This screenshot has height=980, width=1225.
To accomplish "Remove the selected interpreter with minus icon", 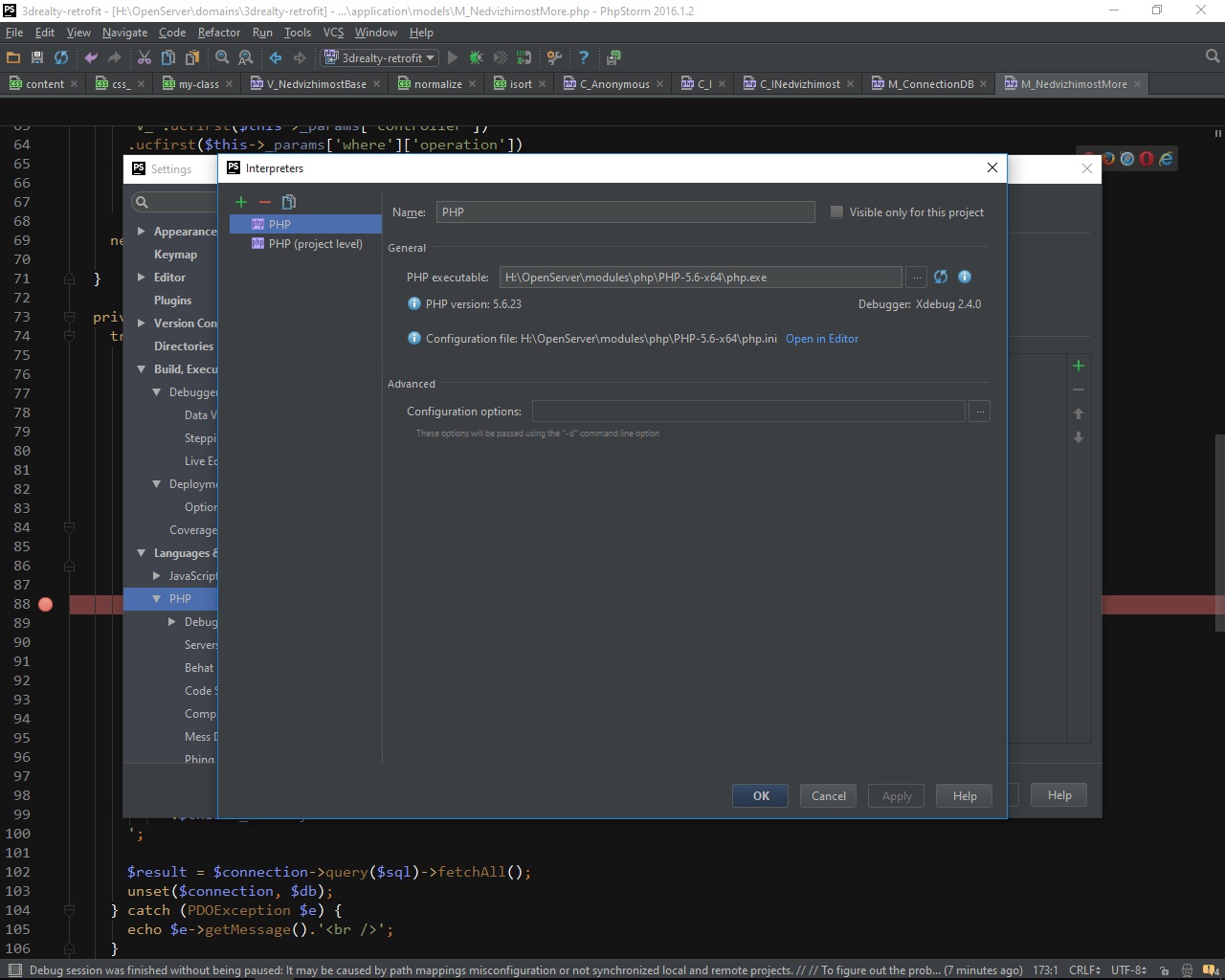I will [265, 202].
